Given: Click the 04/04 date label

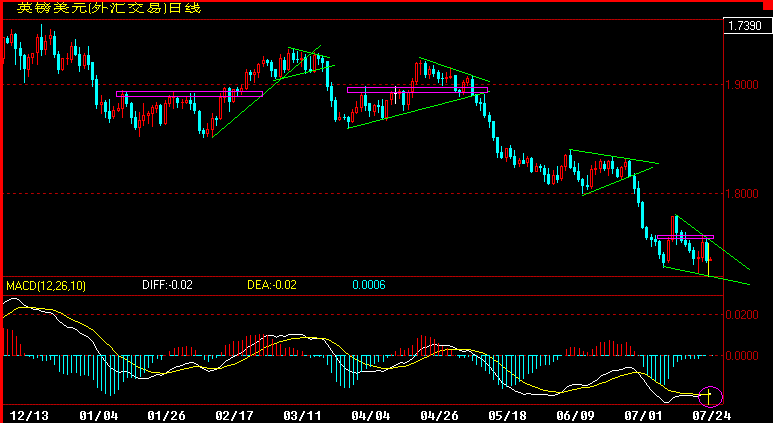Looking at the screenshot, I should pos(370,416).
